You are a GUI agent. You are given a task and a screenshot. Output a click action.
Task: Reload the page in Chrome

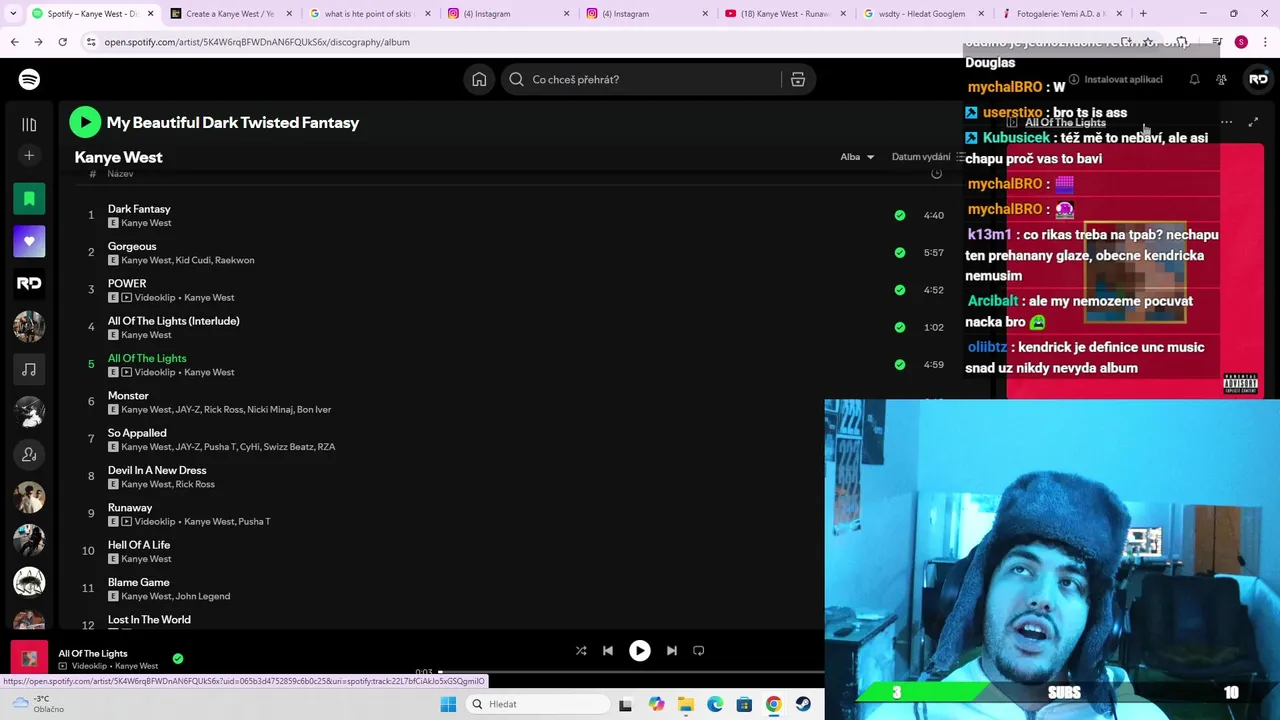point(62,42)
